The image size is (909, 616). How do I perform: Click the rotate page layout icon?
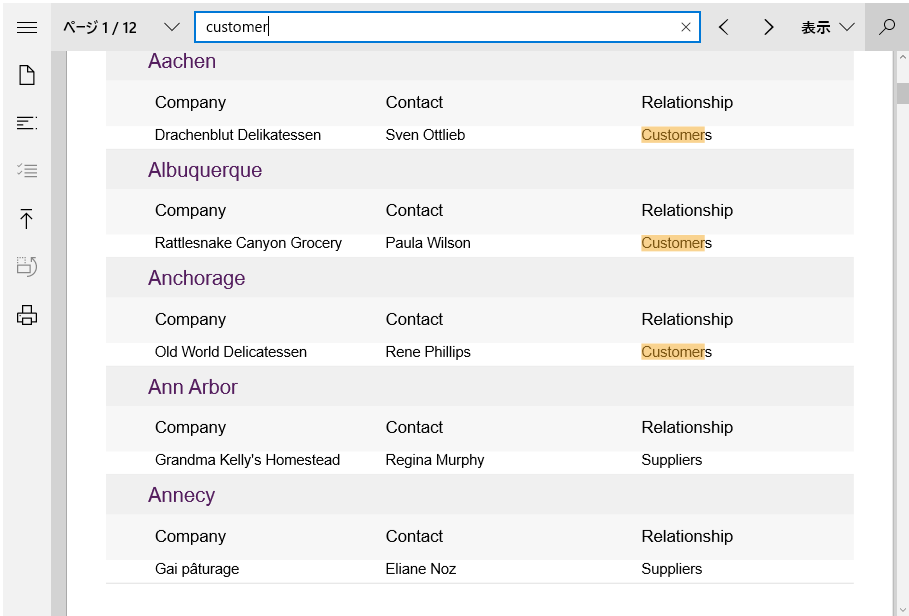pos(27,267)
